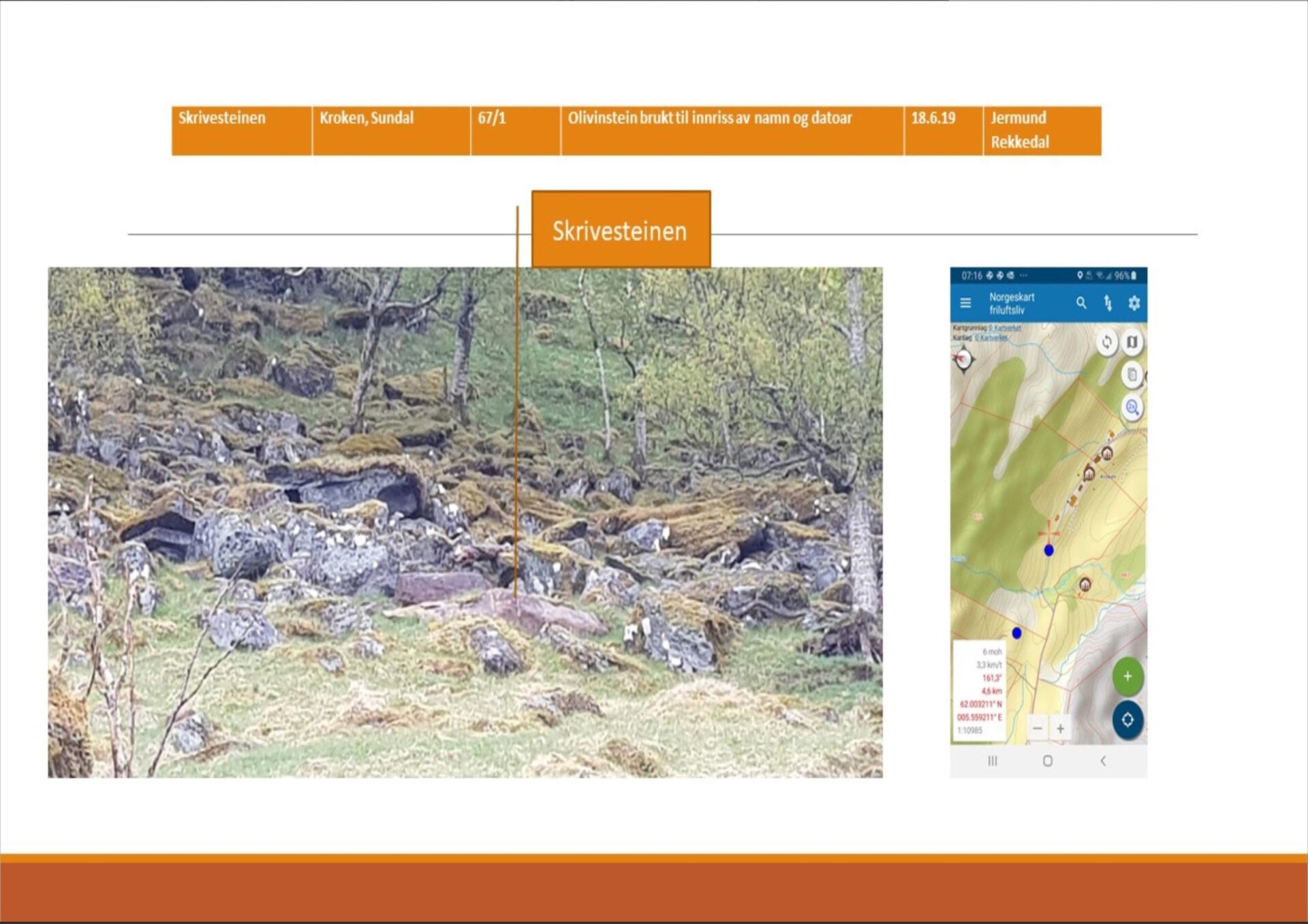Zoom out with the minus map button
Viewport: 1308px width, 924px height.
coord(1037,729)
